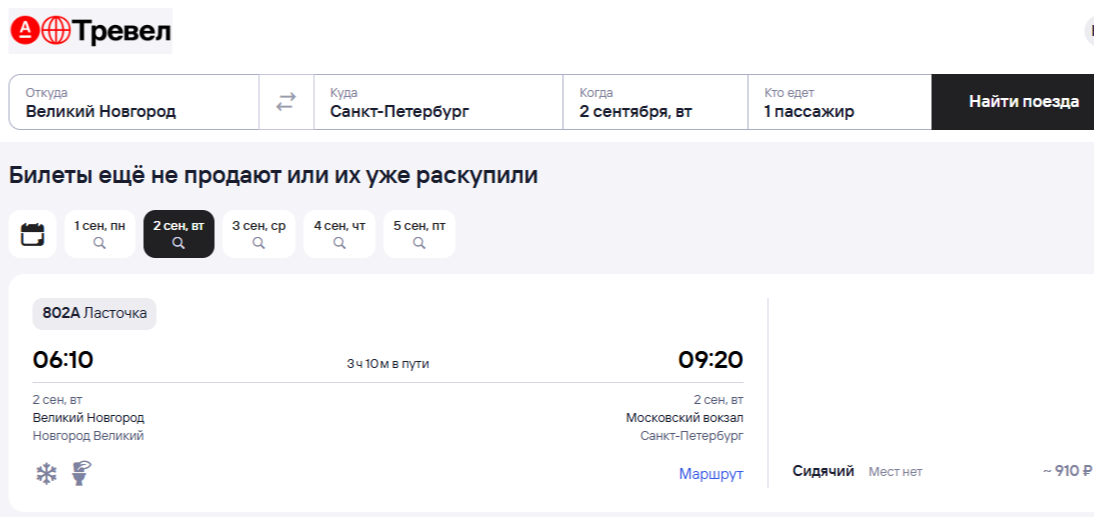Click the Alfa Travel logo
Screen dimensions: 1094x517
pos(90,31)
